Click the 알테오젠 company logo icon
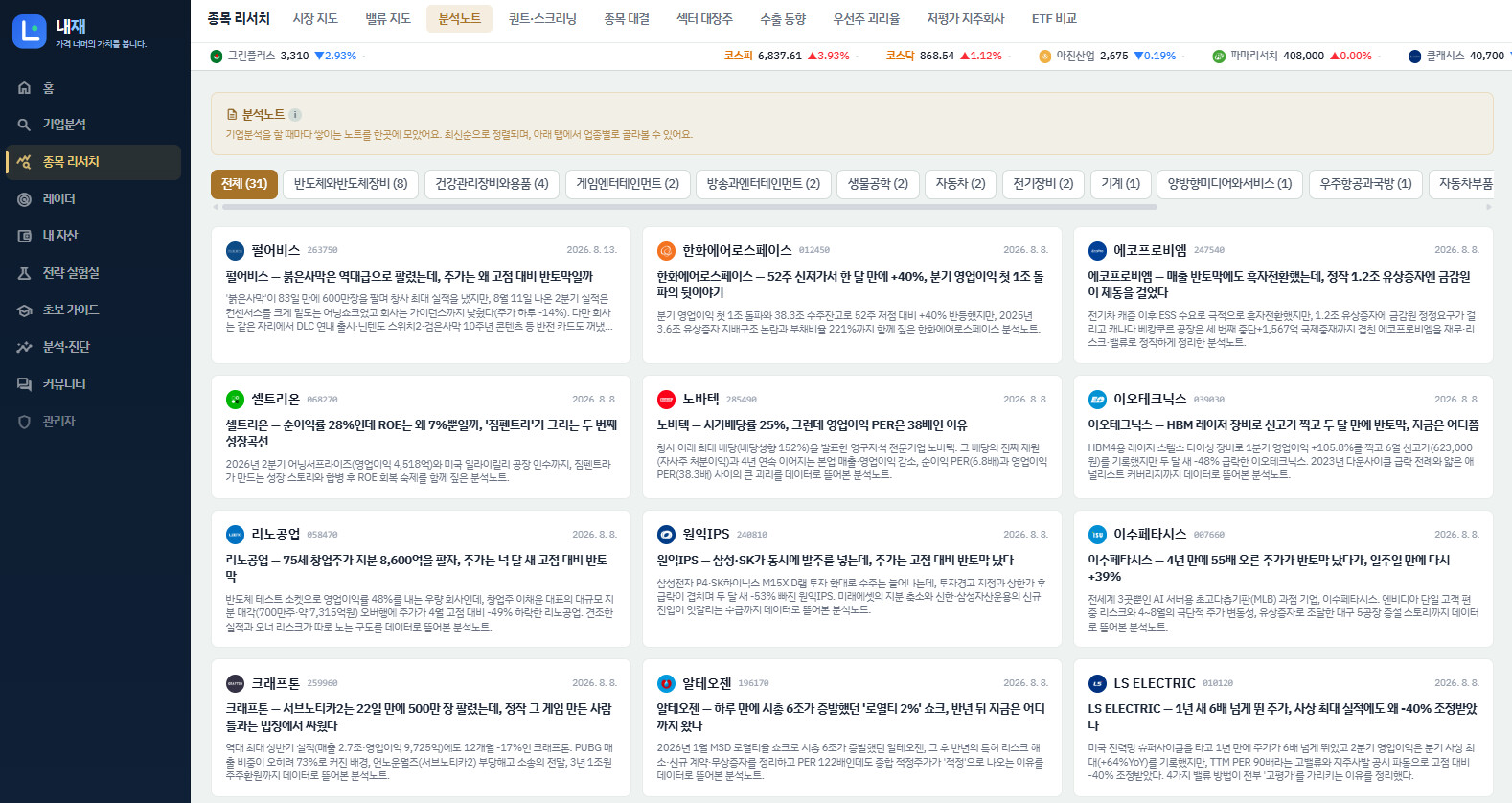1512x803 pixels. 666,683
